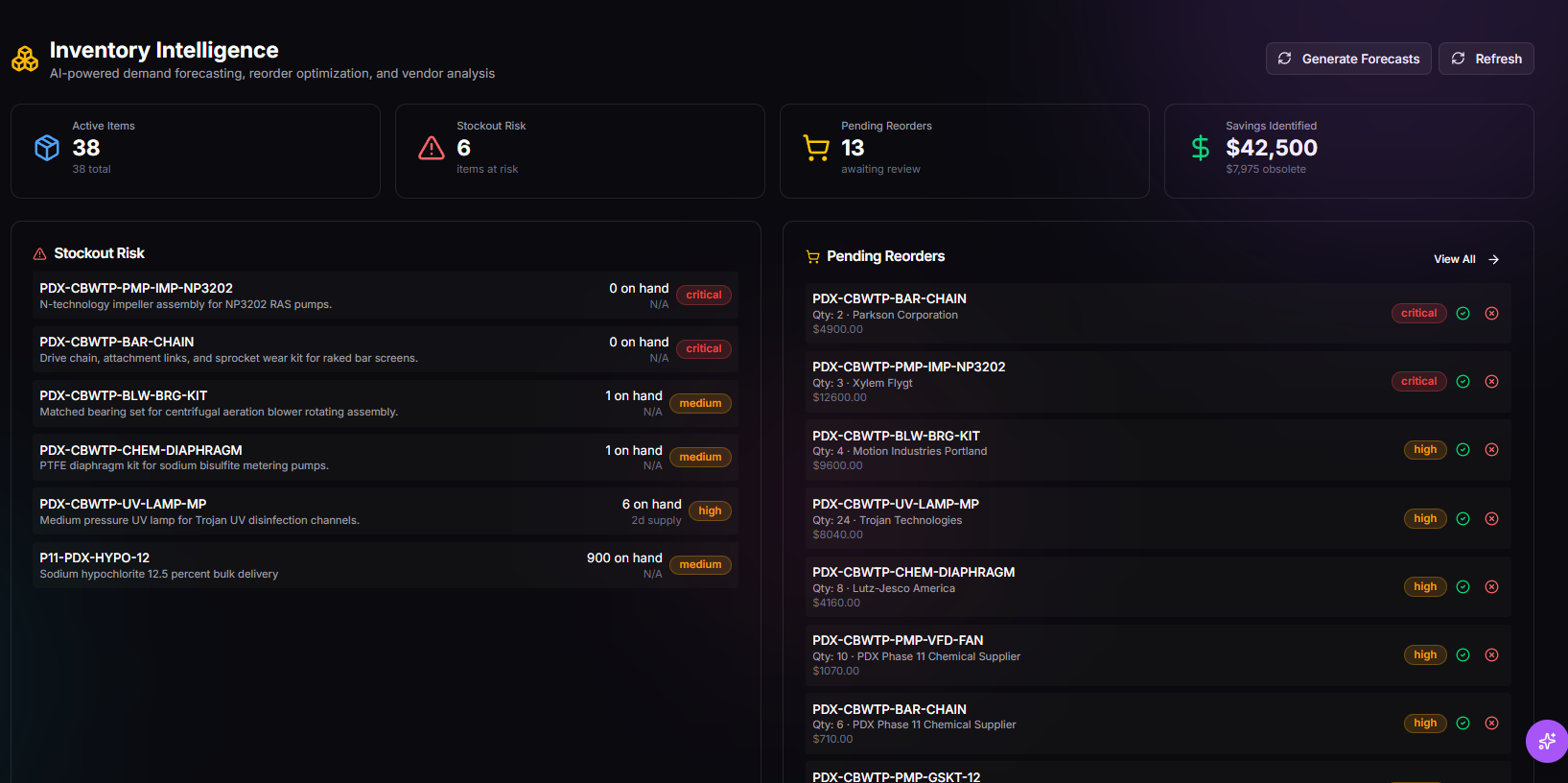Select PDX-CBWTP-CHEM-DIAPHRAGM in Stockout Risk list
1568x783 pixels.
click(386, 458)
